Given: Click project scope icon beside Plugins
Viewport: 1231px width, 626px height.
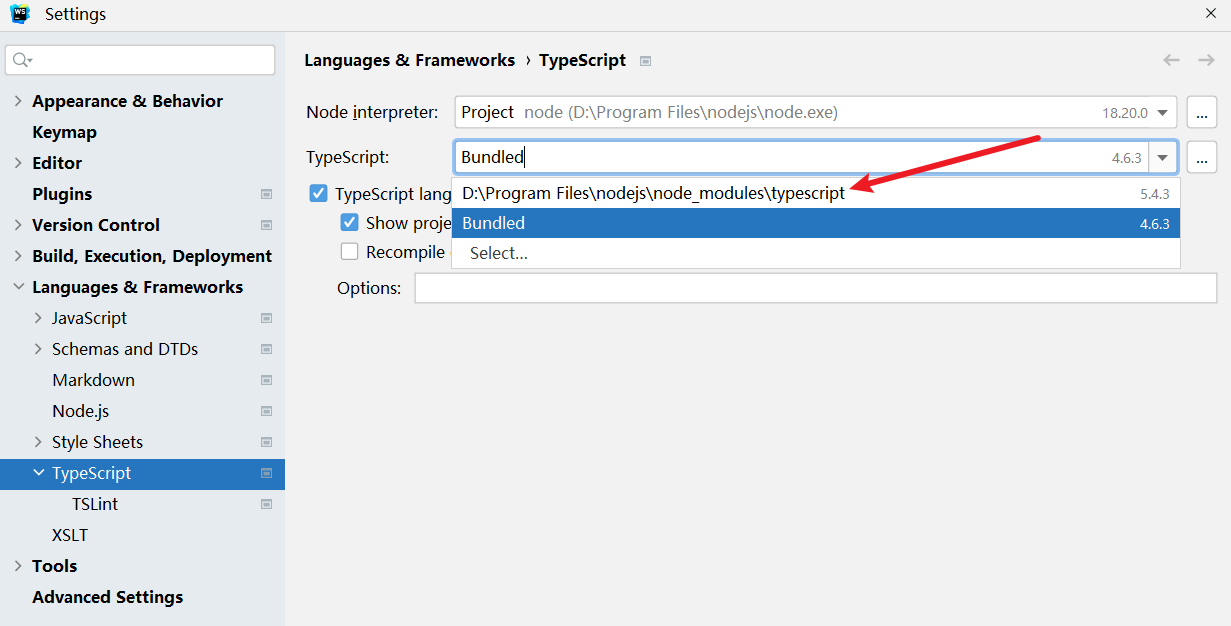Looking at the screenshot, I should coord(266,194).
